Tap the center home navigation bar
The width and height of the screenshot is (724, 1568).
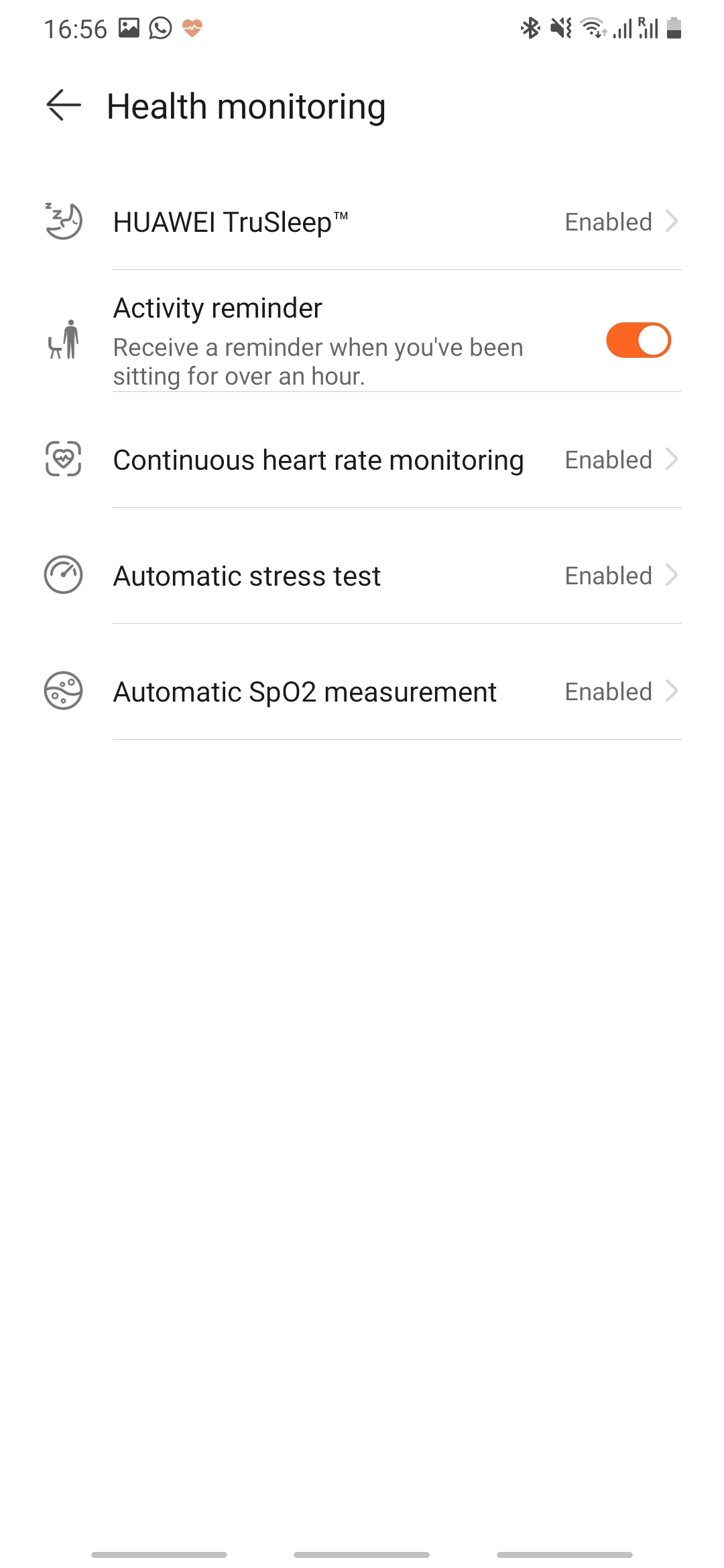pyautogui.click(x=361, y=1555)
